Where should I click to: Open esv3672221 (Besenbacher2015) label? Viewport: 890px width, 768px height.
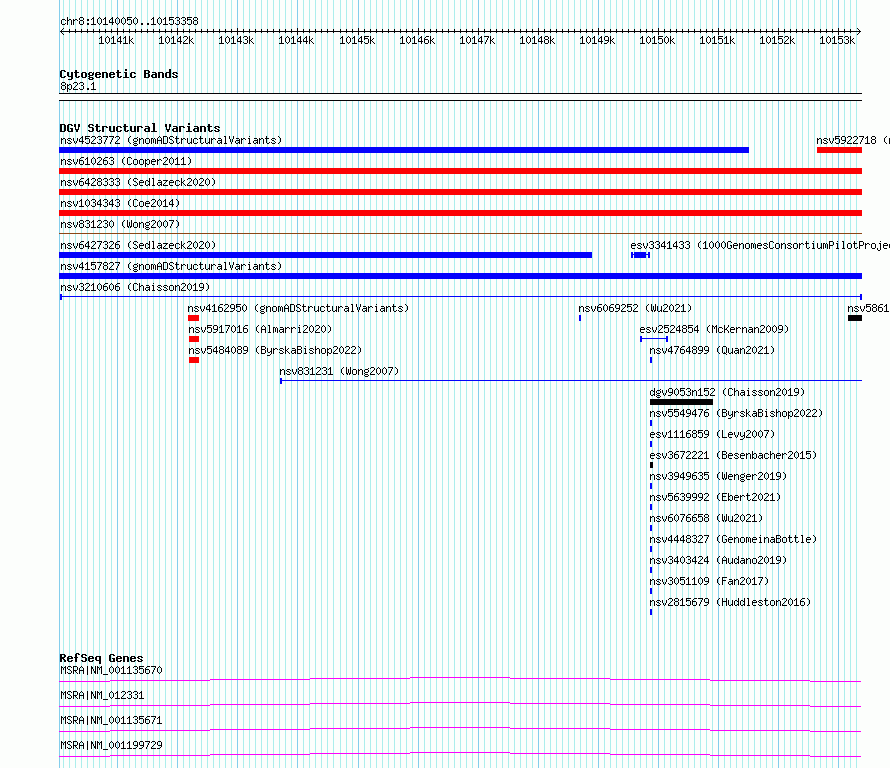coord(733,455)
